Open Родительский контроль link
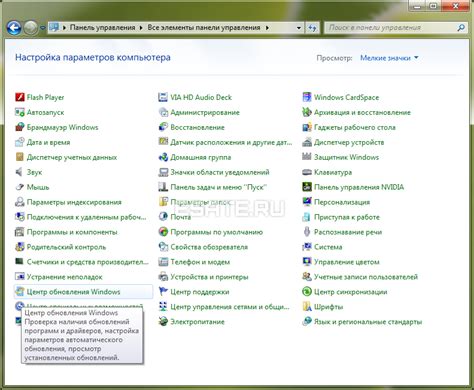Viewport: 474px width, 390px height. coord(66,247)
